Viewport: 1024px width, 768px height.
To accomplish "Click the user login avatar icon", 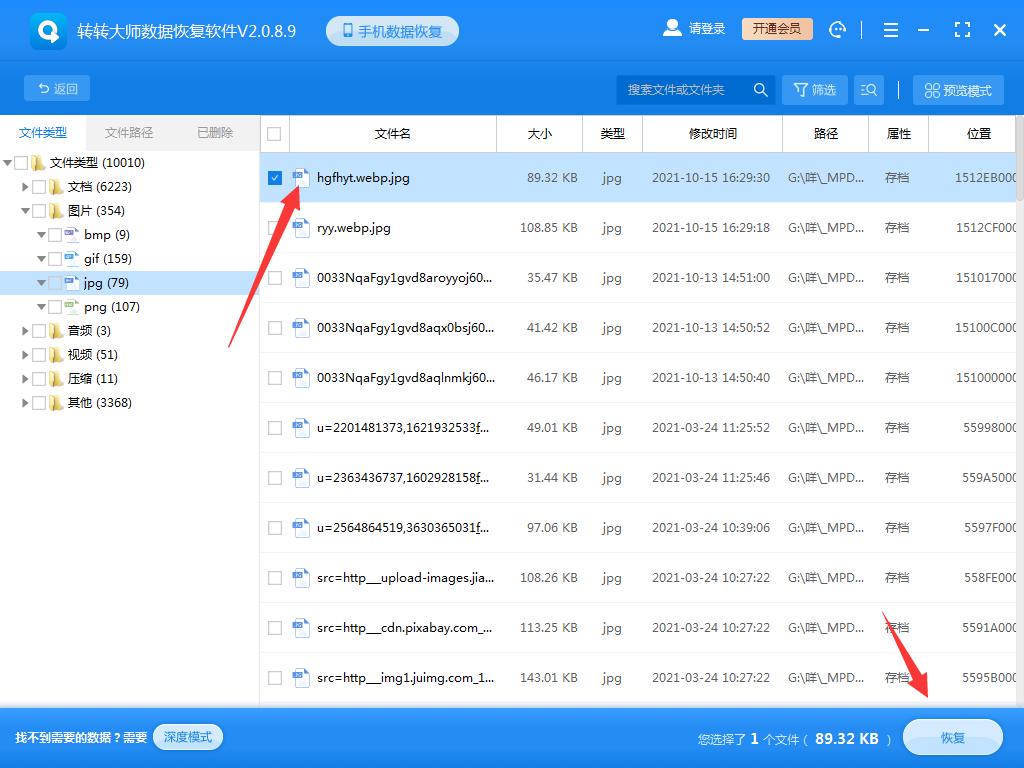I will coord(672,28).
